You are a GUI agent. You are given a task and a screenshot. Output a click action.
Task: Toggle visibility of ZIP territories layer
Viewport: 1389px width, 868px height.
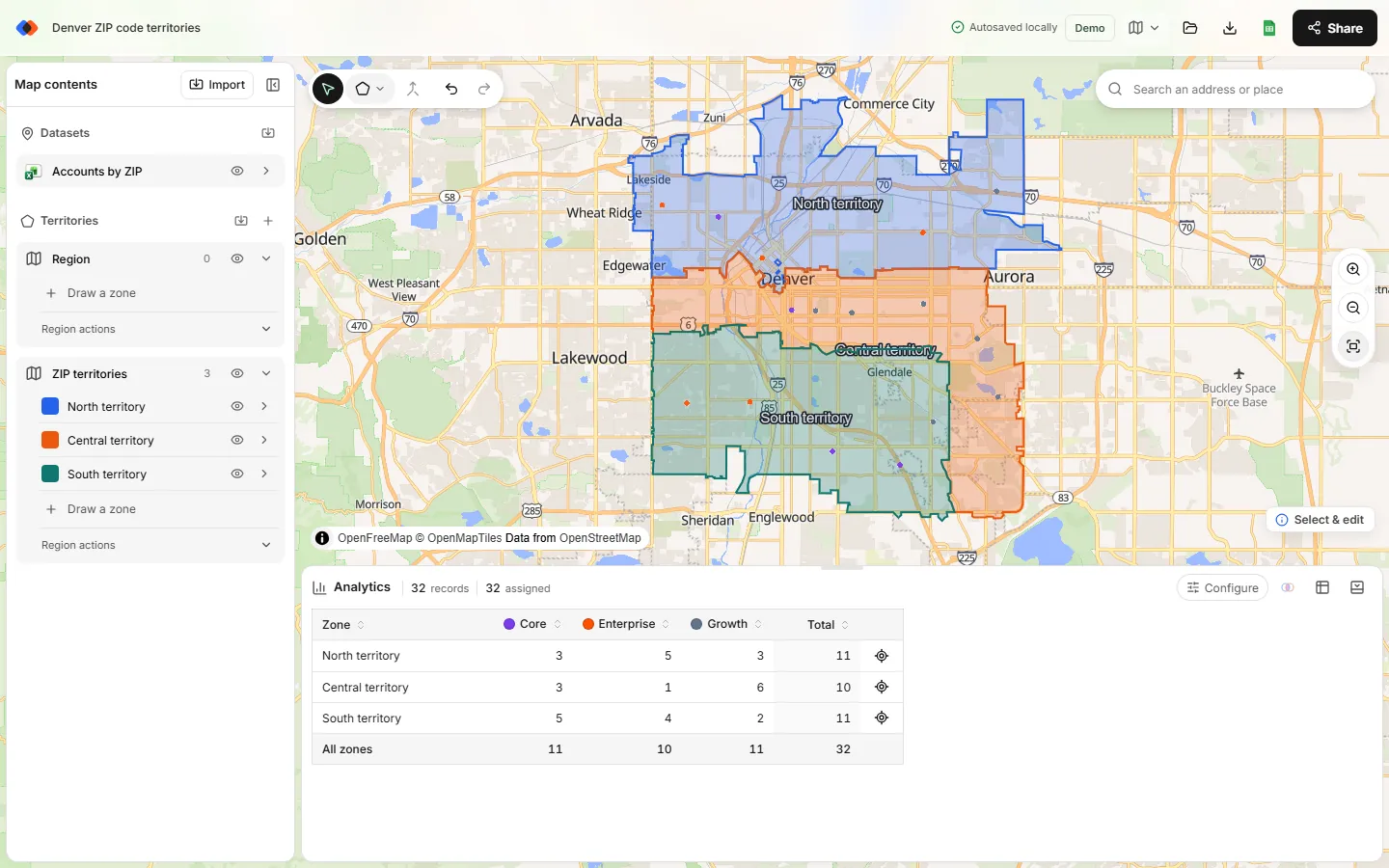click(237, 373)
